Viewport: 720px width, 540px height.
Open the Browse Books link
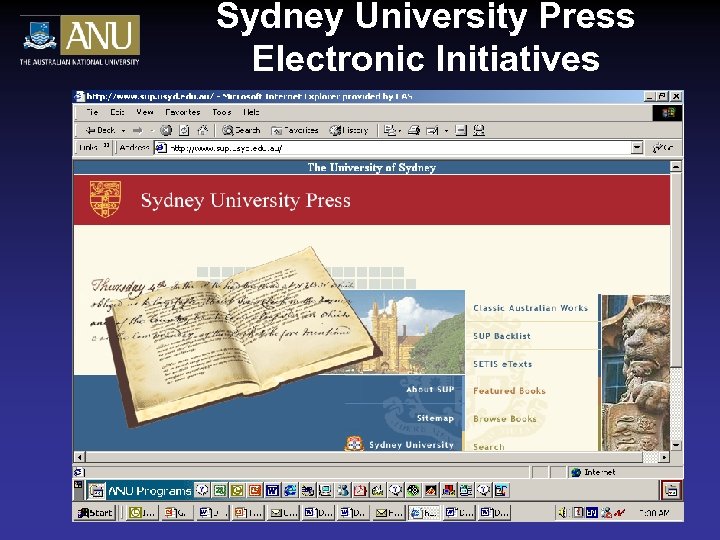click(x=505, y=419)
